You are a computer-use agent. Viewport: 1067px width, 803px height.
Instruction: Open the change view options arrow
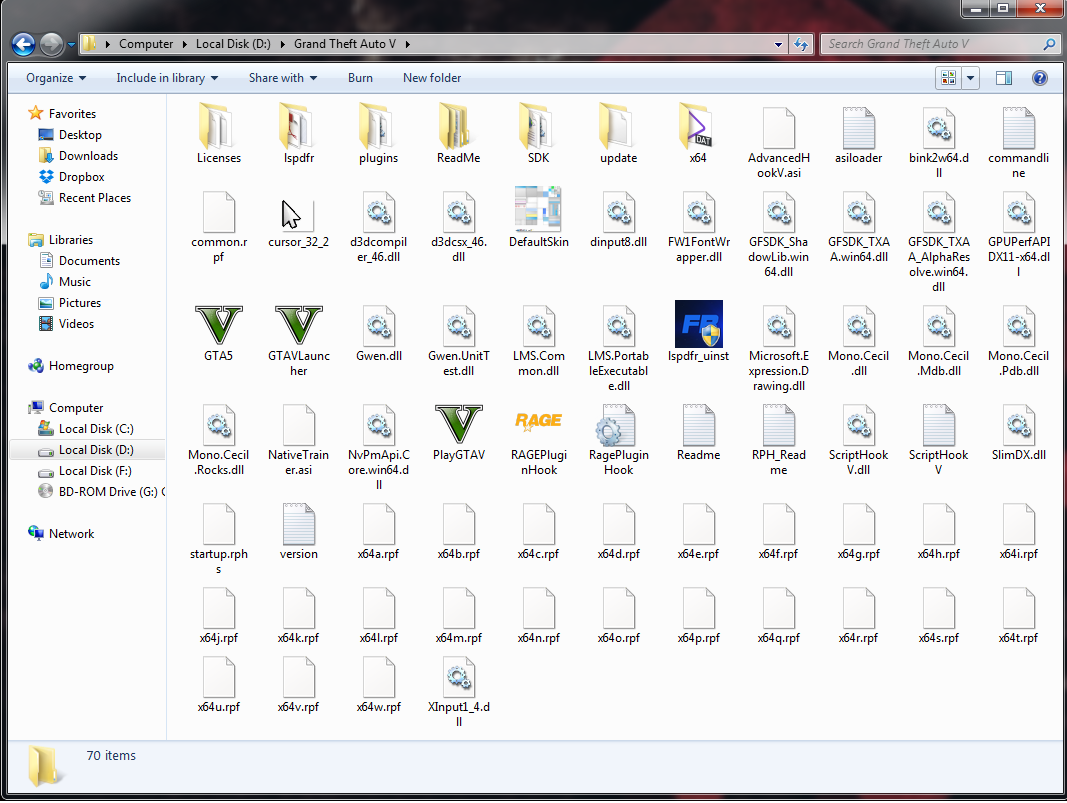[x=971, y=78]
